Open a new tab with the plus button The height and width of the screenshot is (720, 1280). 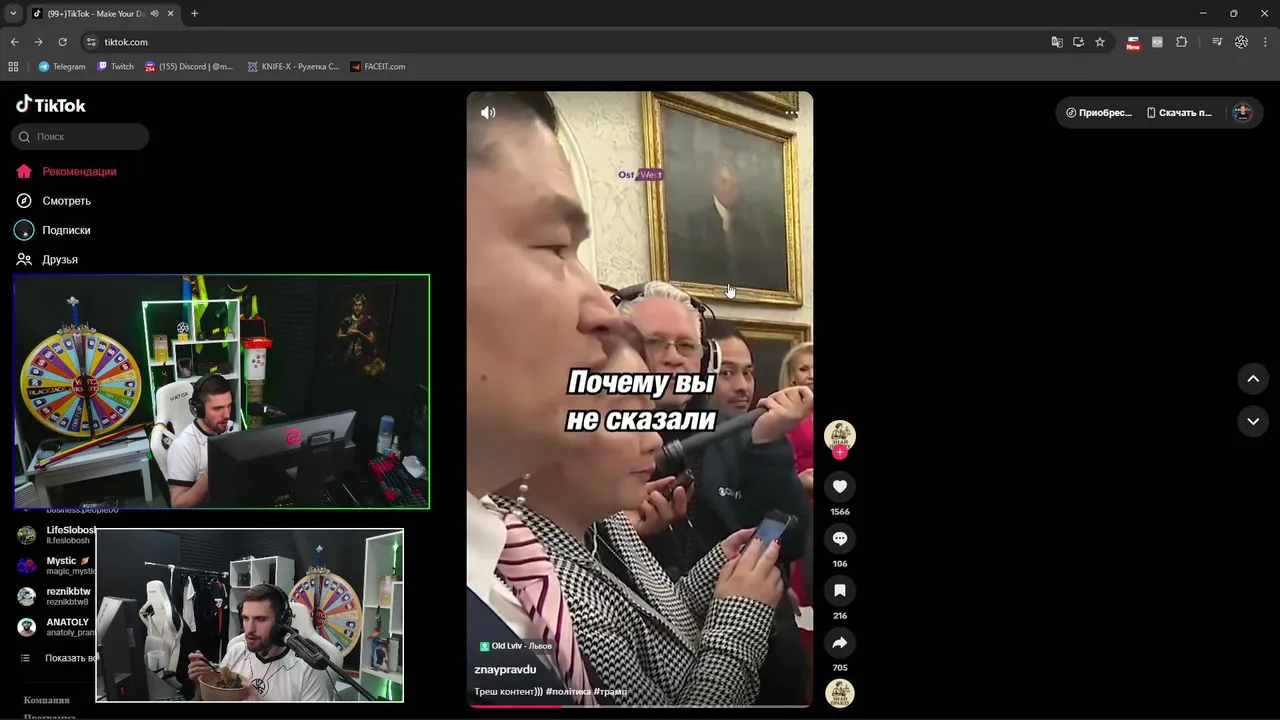[x=194, y=14]
